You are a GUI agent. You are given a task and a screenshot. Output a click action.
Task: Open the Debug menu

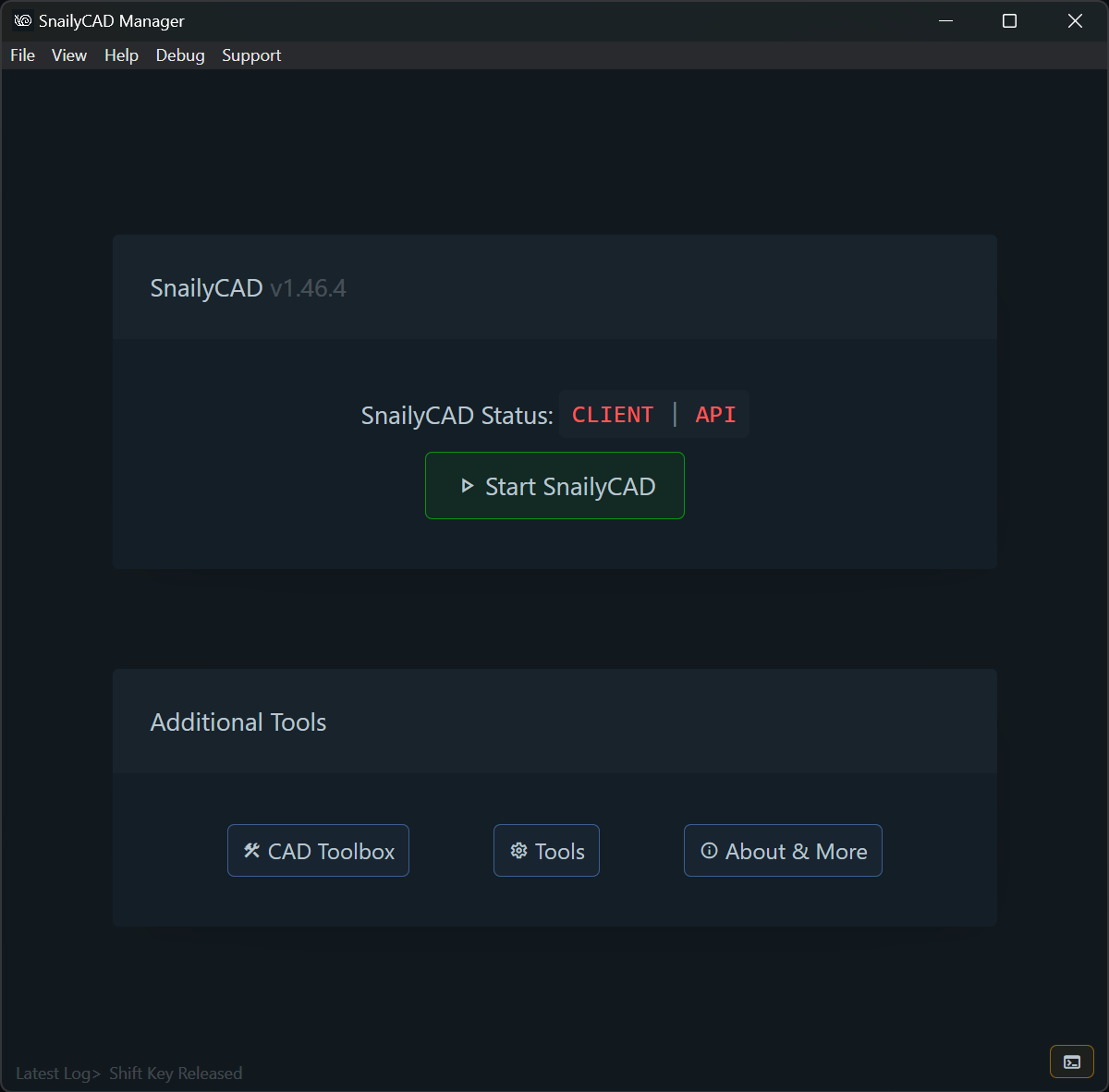click(179, 55)
